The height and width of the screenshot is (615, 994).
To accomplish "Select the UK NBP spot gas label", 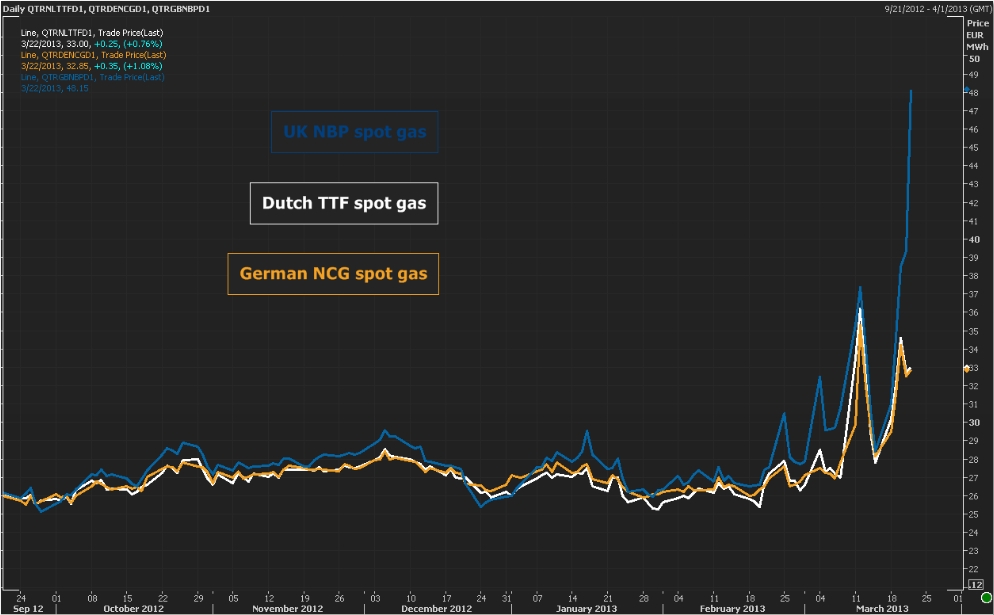I will 355,132.
